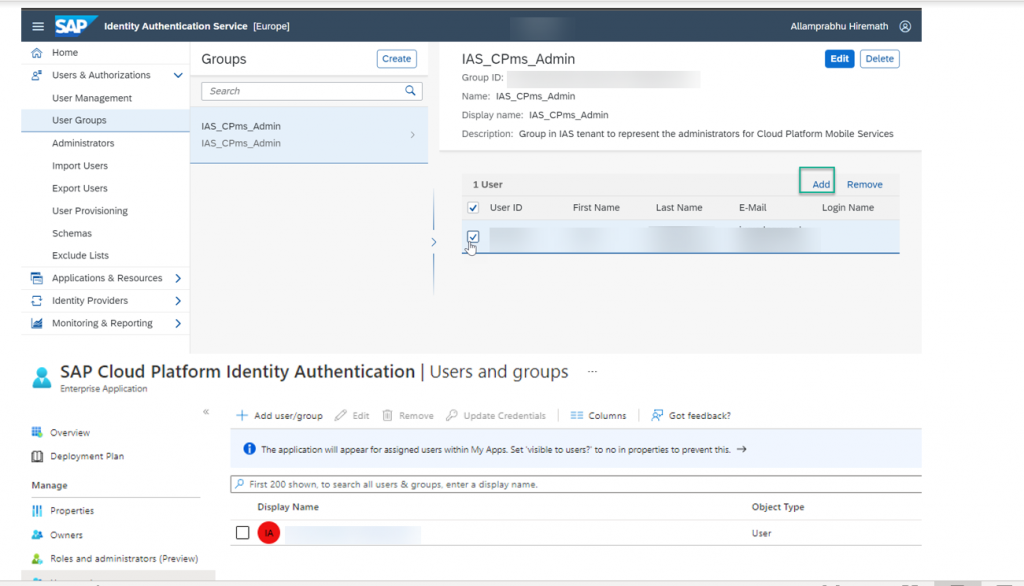
Task: Toggle the select-all checkbox in user table header
Action: click(473, 208)
